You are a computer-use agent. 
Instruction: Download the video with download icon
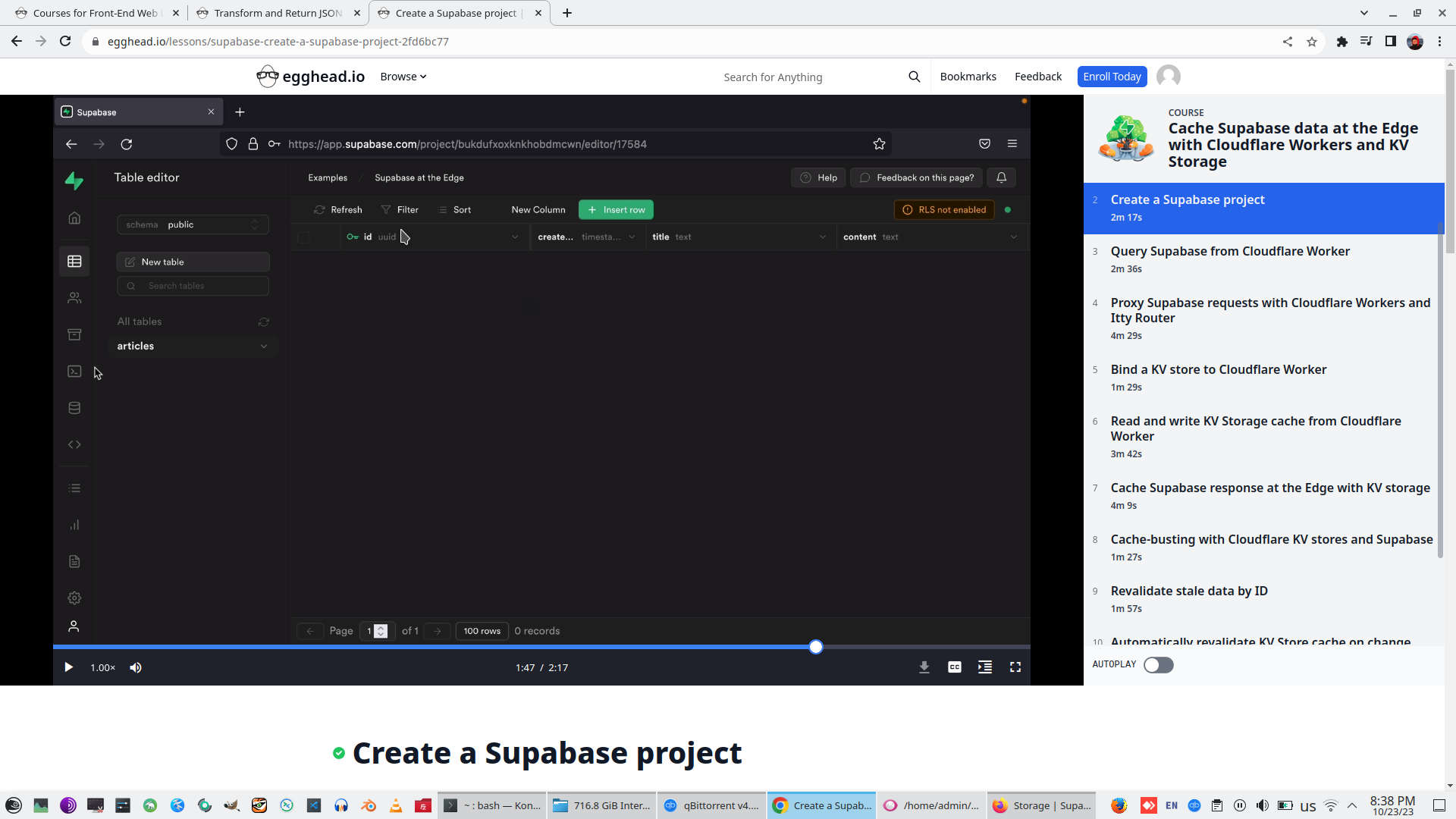[924, 667]
